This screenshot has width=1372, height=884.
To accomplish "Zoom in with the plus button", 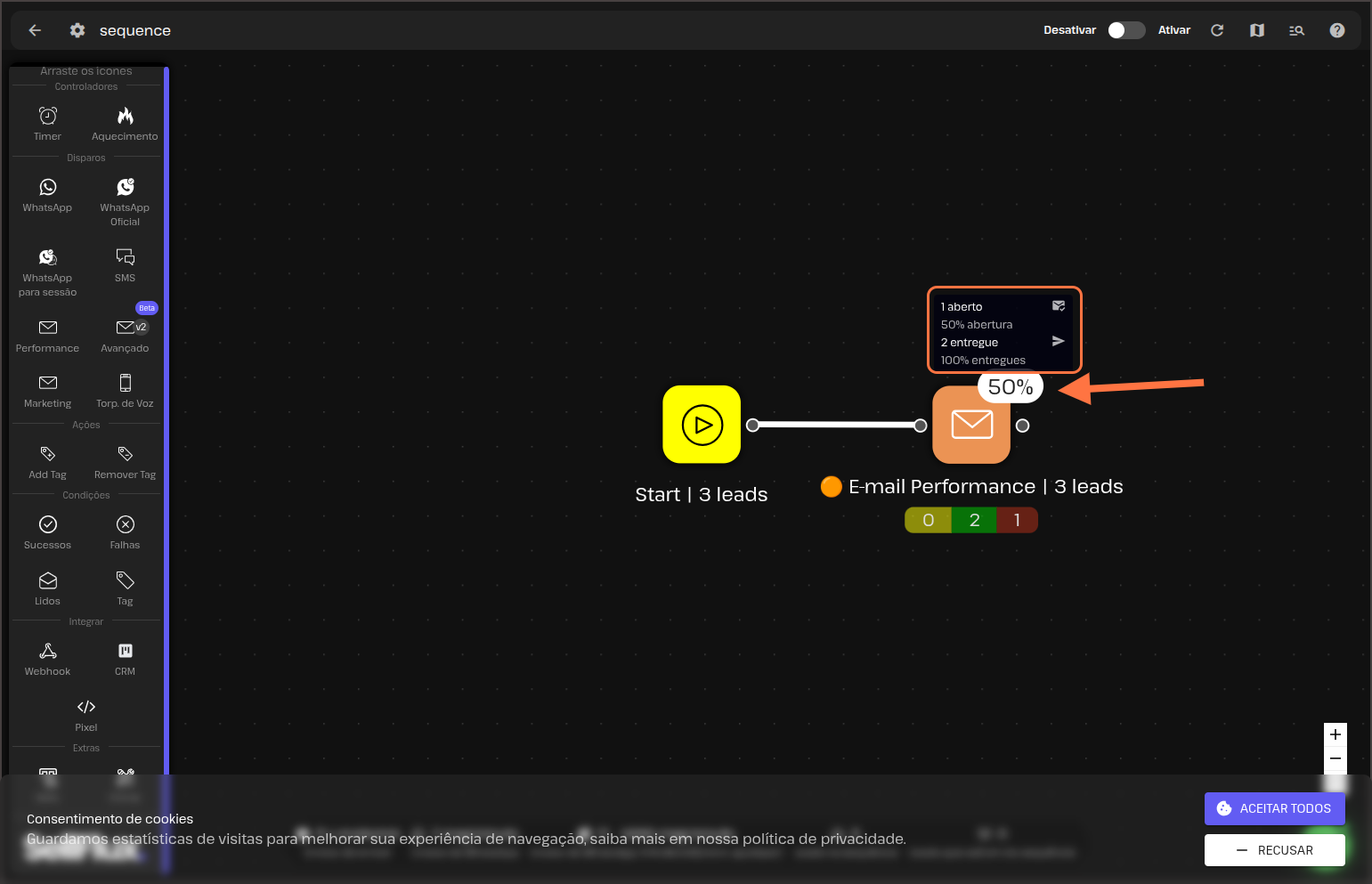I will click(1335, 734).
